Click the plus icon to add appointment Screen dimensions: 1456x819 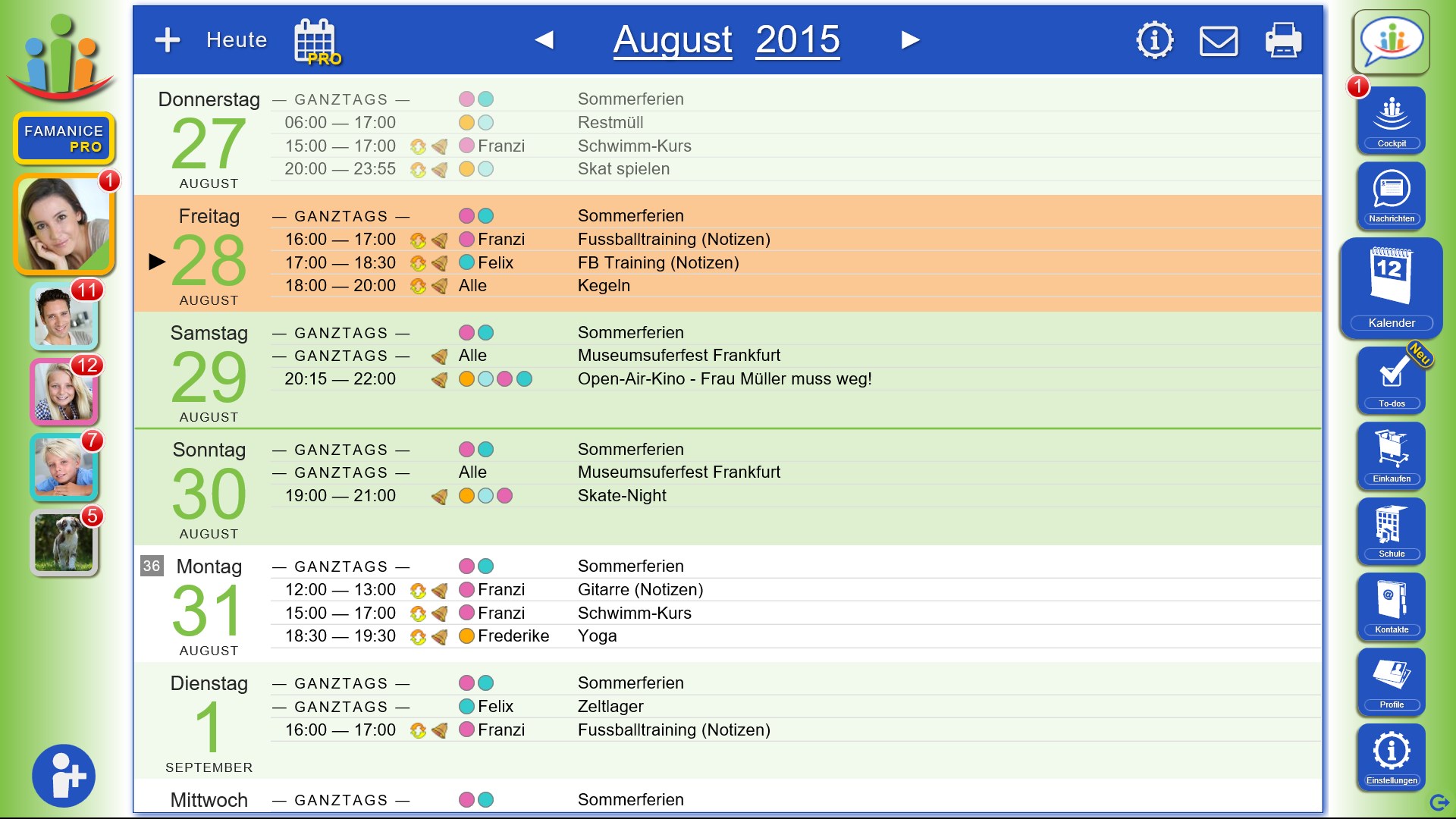[167, 39]
